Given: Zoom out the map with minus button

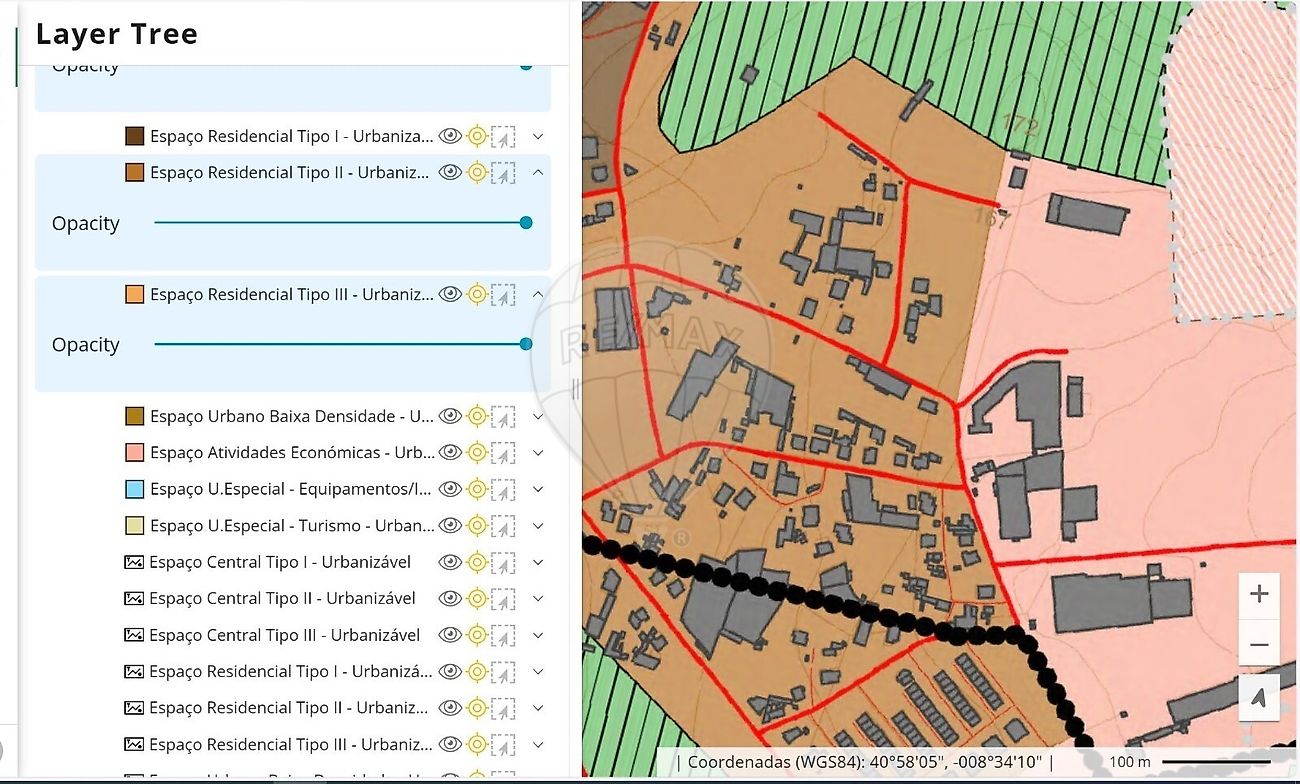Looking at the screenshot, I should pos(1258,645).
